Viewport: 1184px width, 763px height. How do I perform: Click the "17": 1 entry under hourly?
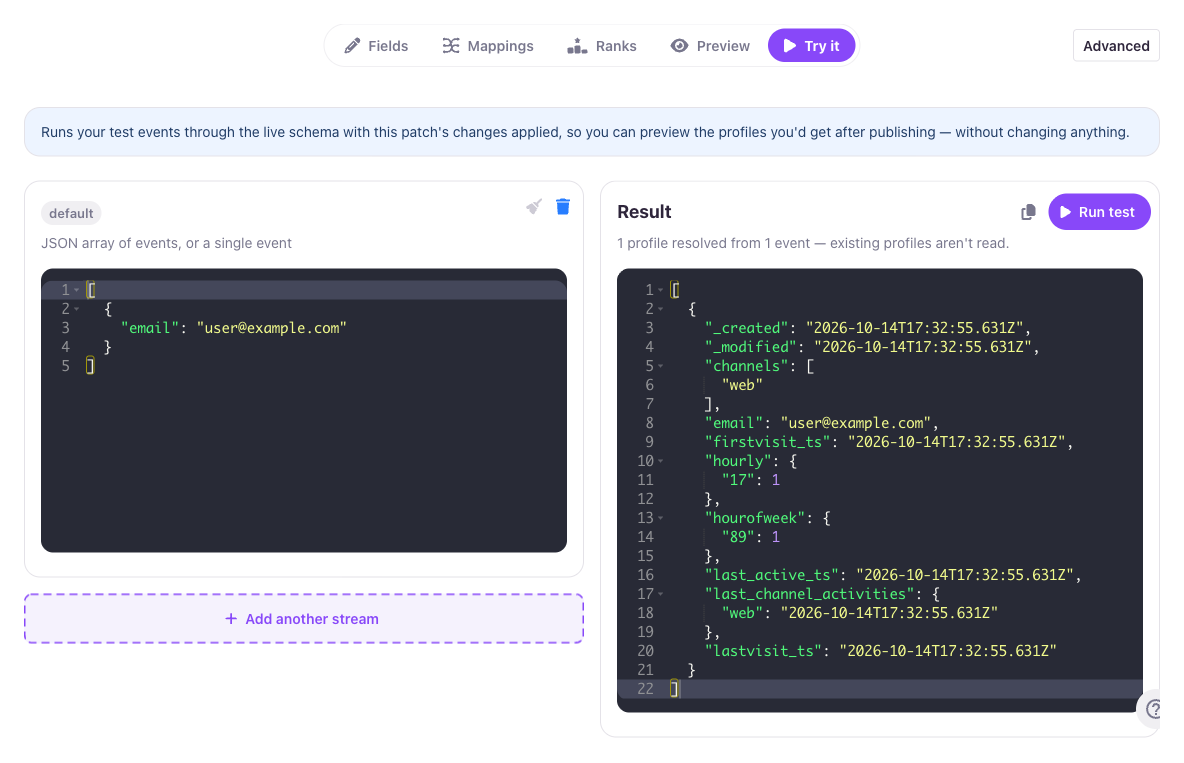coord(751,480)
